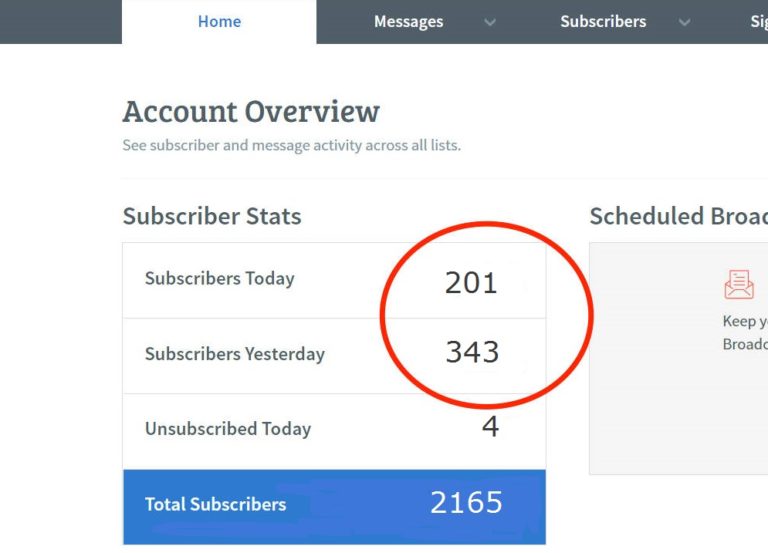Expand the Subscribers dropdown chevron
The height and width of the screenshot is (553, 768).
pyautogui.click(x=684, y=22)
